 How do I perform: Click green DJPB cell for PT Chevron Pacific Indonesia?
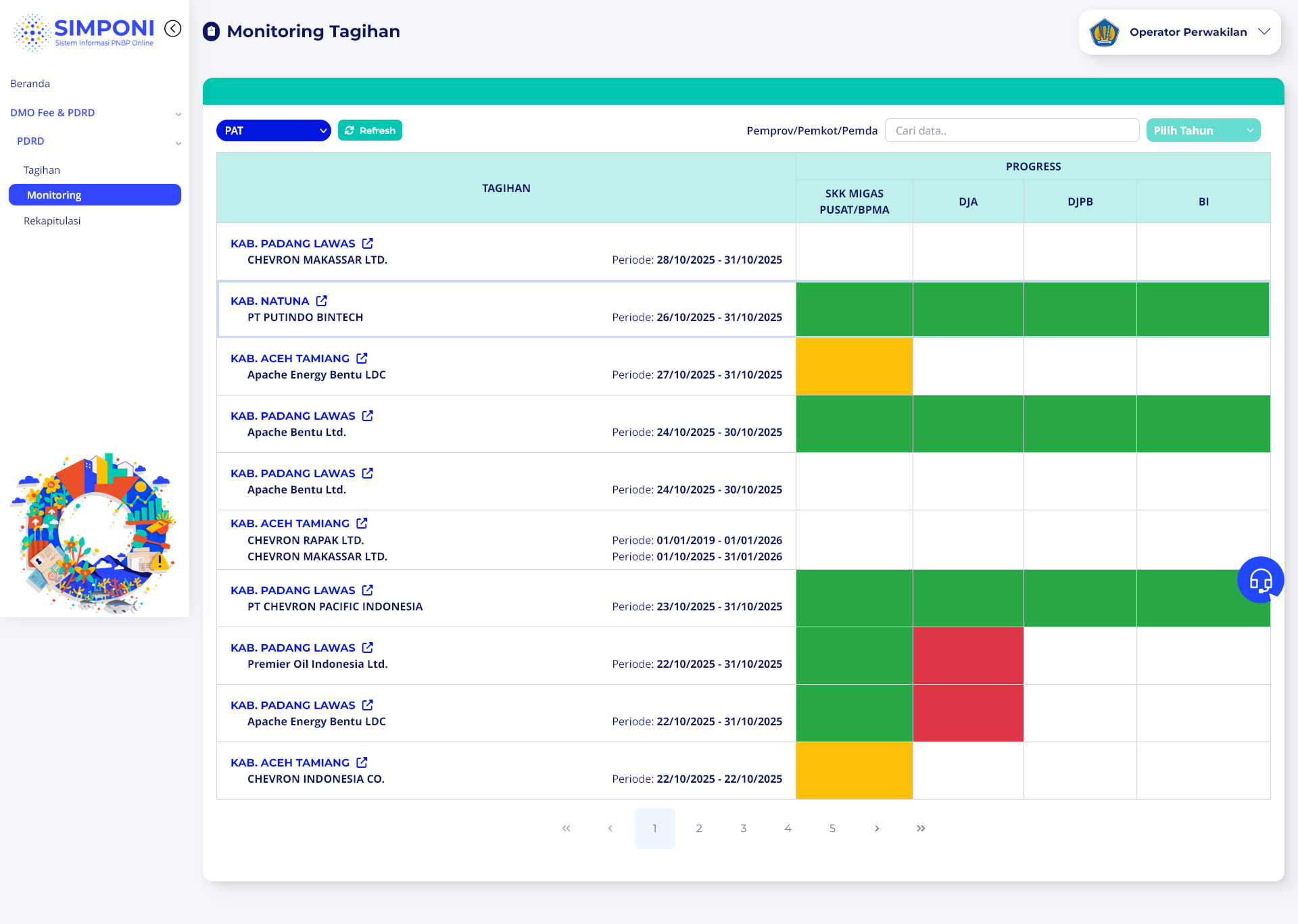pyautogui.click(x=1080, y=598)
